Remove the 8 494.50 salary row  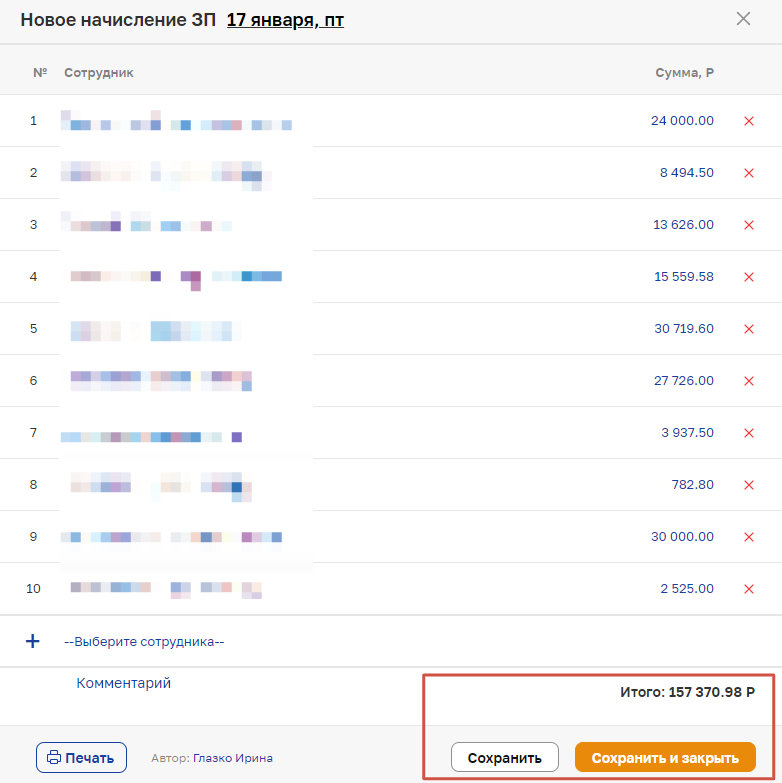tap(748, 173)
